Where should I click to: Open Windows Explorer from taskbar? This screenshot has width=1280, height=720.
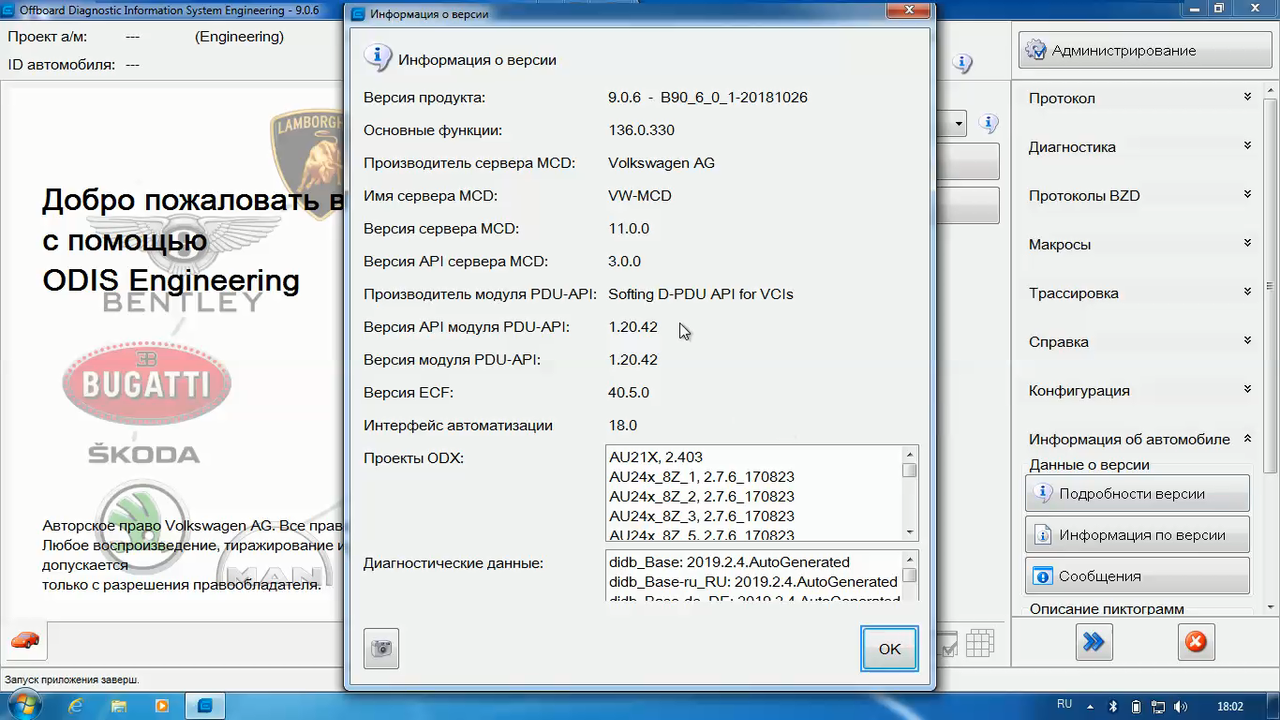(119, 706)
